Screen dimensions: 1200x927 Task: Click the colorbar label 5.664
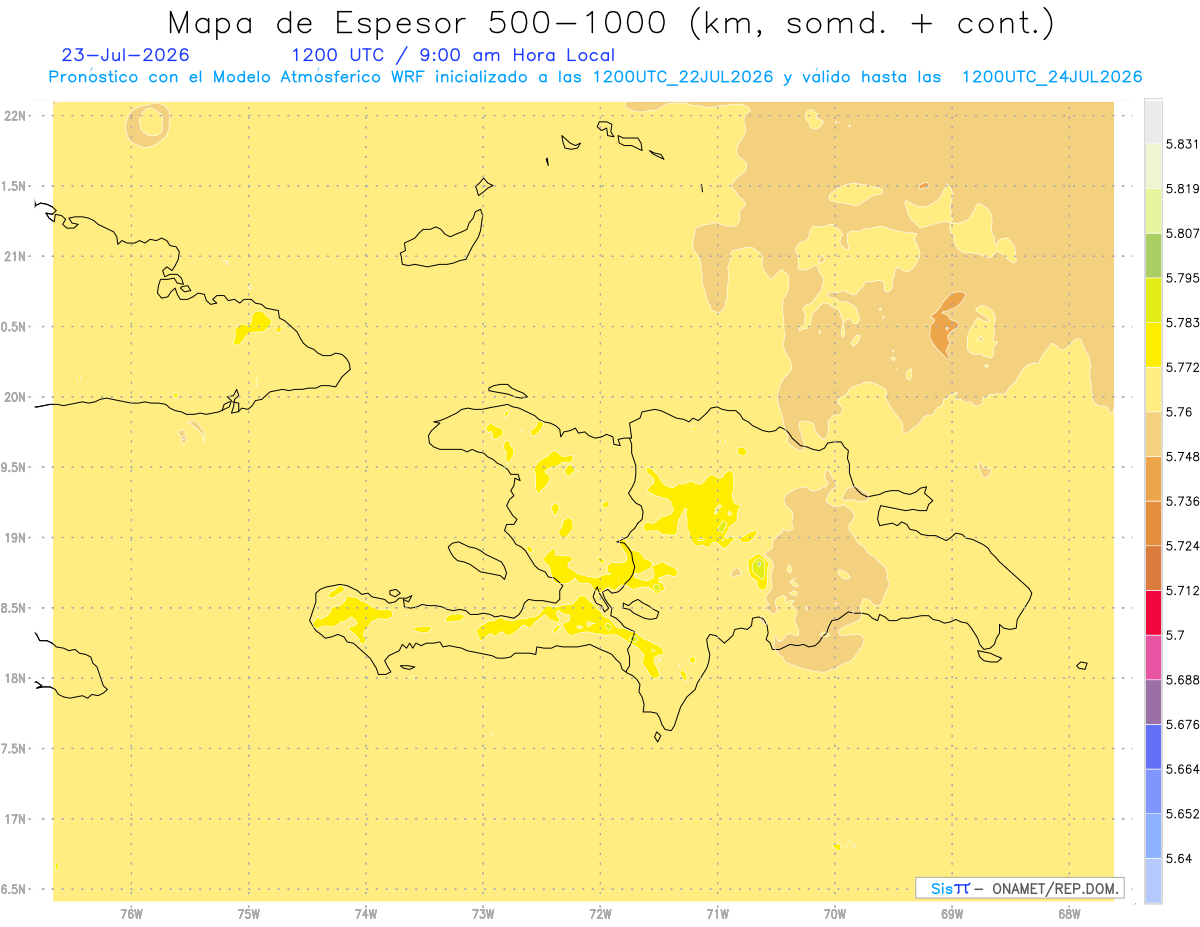1183,769
